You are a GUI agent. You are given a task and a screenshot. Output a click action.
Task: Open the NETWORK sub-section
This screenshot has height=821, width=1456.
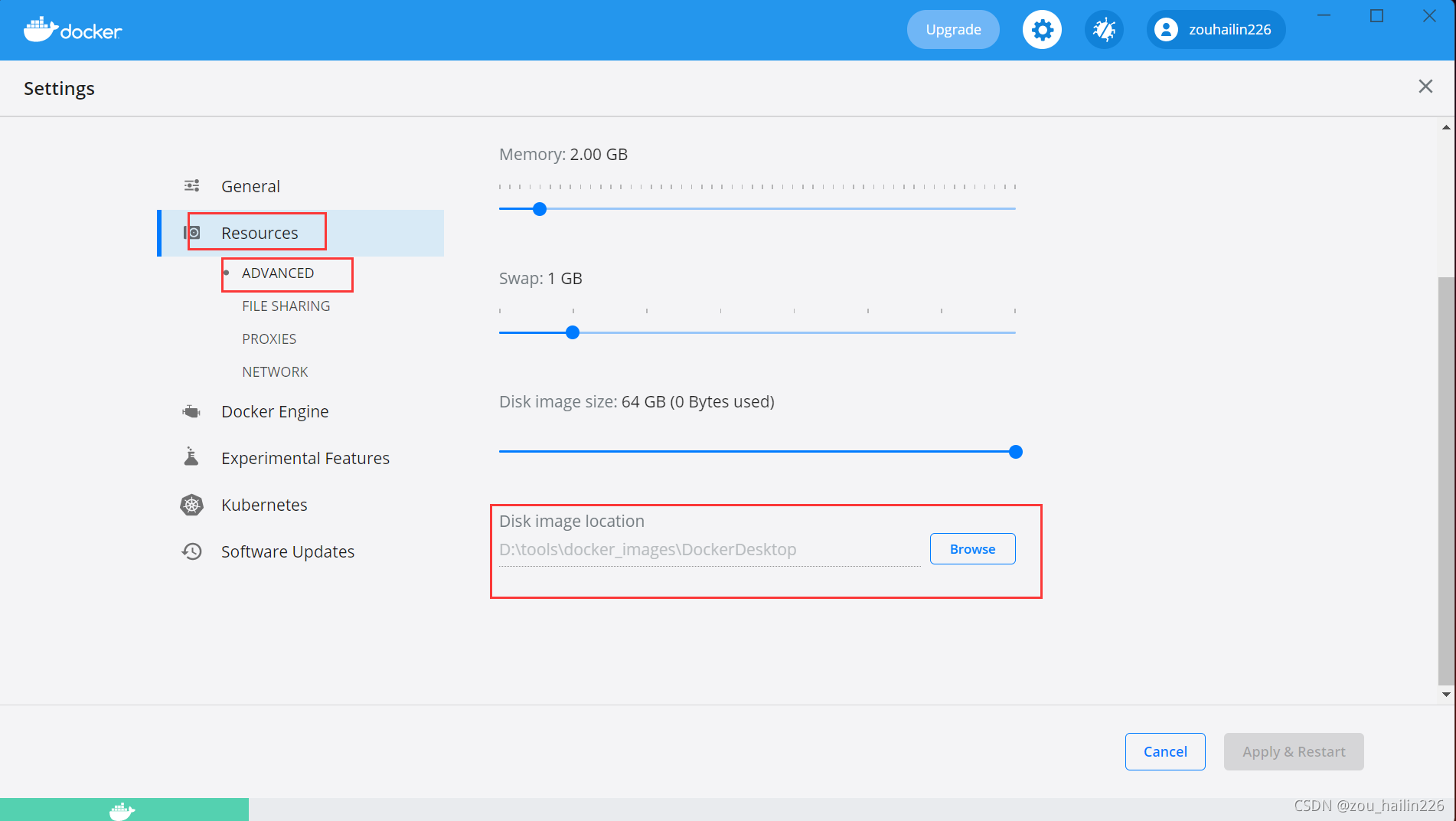(275, 372)
